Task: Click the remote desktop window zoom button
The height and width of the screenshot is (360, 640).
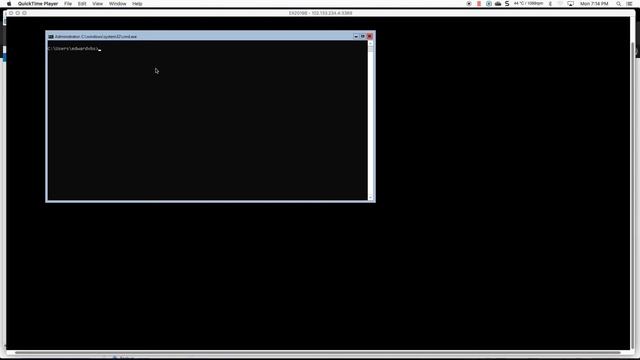Action: (x=24, y=13)
